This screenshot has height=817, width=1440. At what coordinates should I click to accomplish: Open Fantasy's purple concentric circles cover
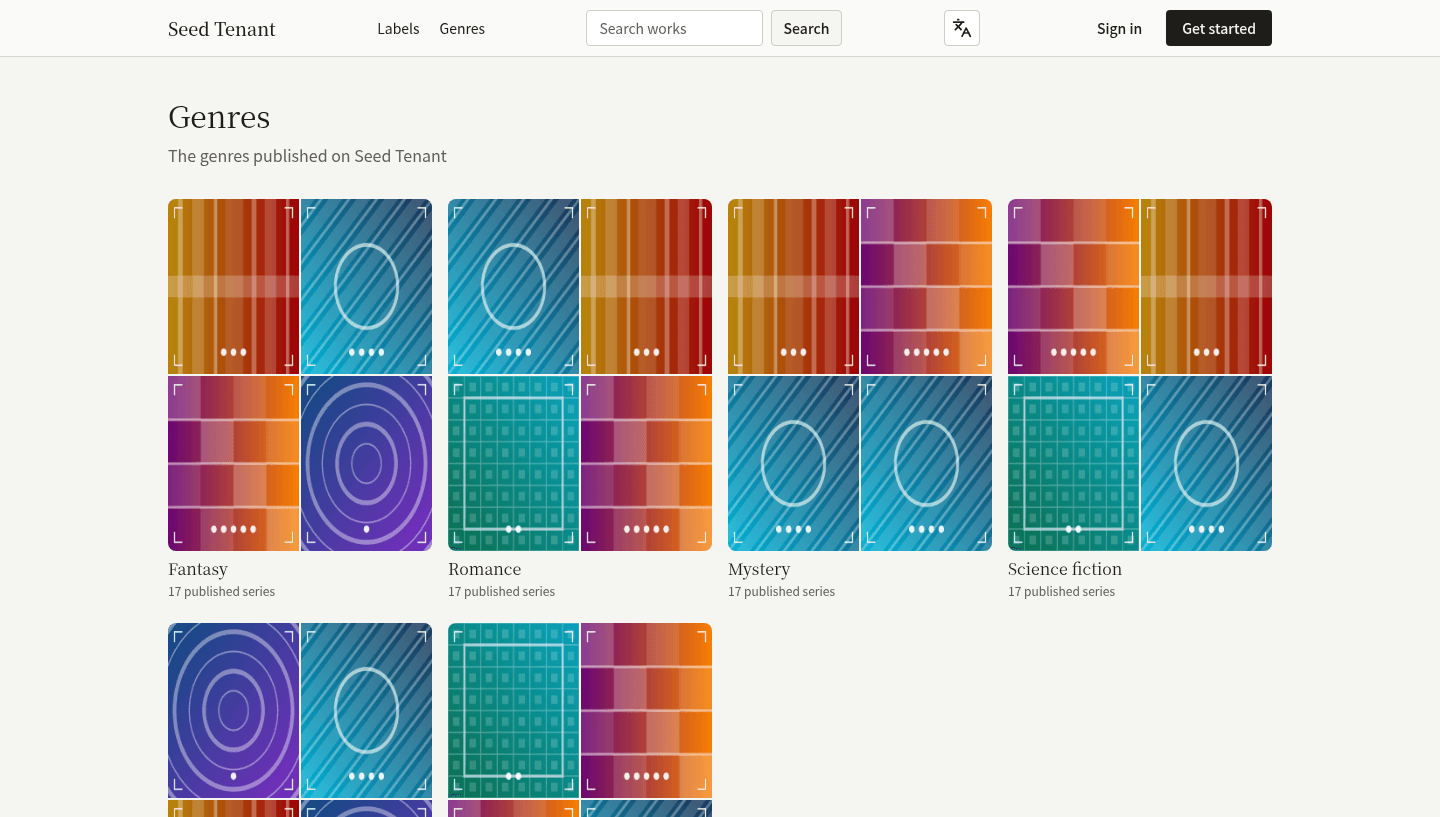coord(366,463)
